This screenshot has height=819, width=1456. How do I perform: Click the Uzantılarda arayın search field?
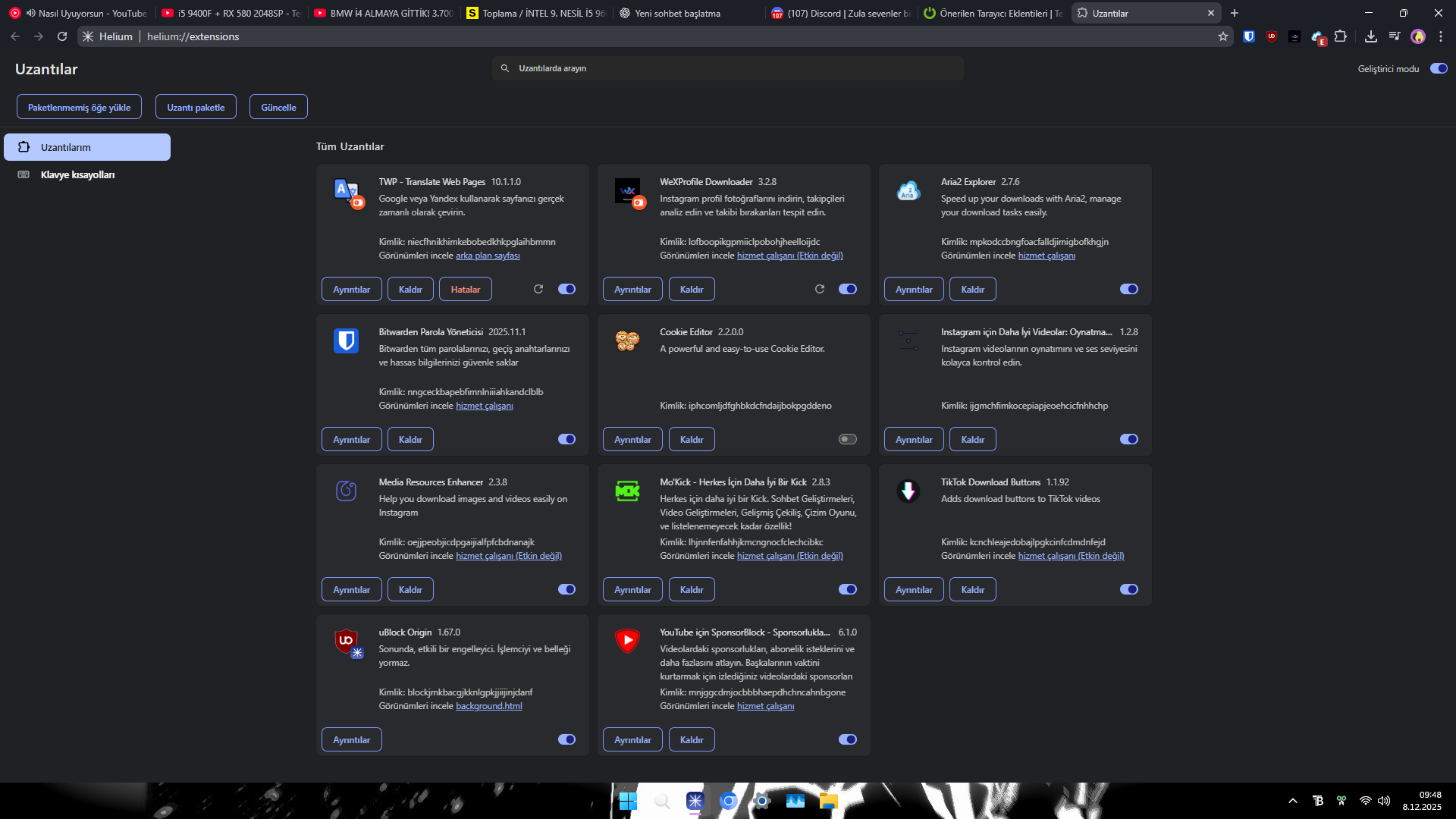728,68
